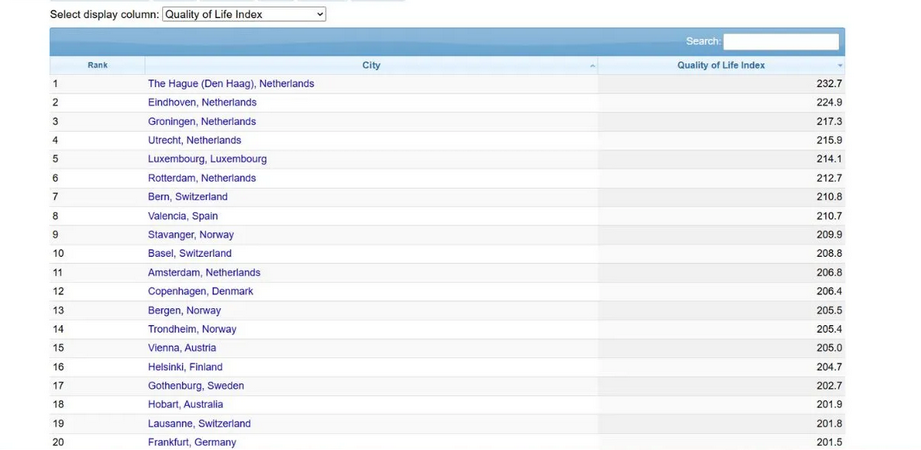Select the 217.3 index value
921x450 pixels.
click(829, 121)
